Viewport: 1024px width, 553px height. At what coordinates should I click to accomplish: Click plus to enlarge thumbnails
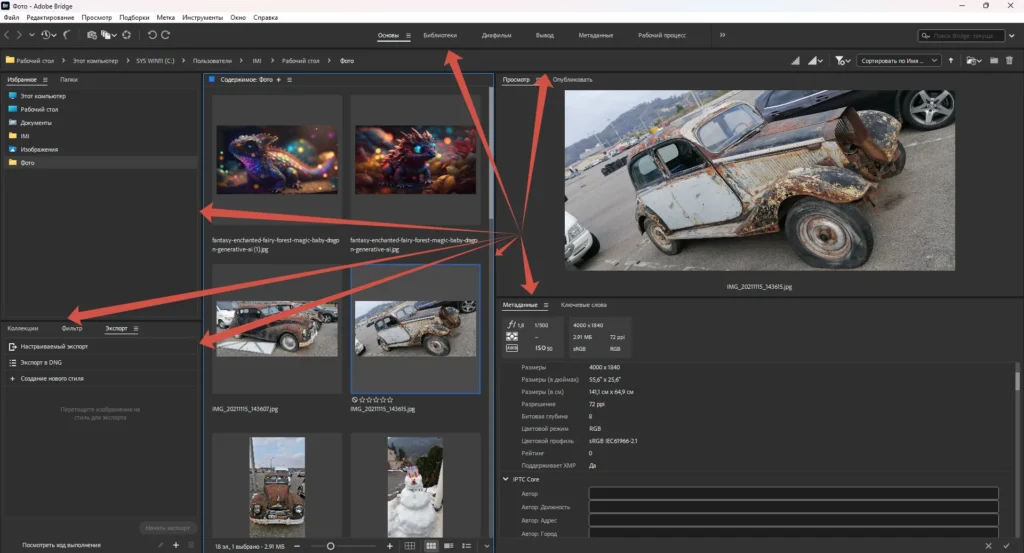(x=390, y=546)
